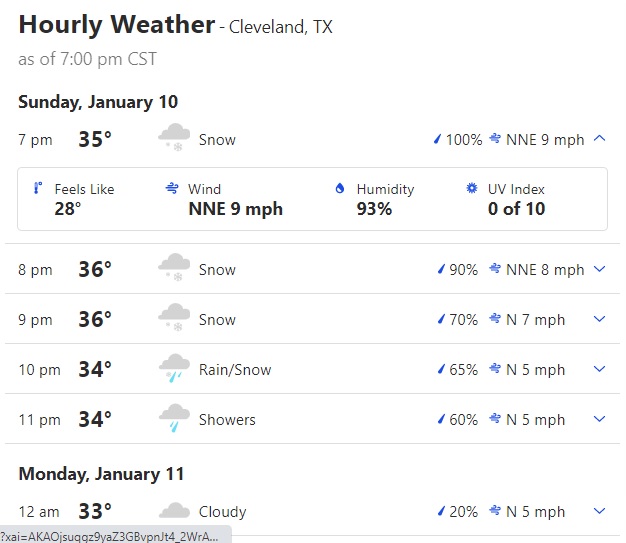
Task: Click the cloudy icon at 12 am
Action: pos(174,511)
